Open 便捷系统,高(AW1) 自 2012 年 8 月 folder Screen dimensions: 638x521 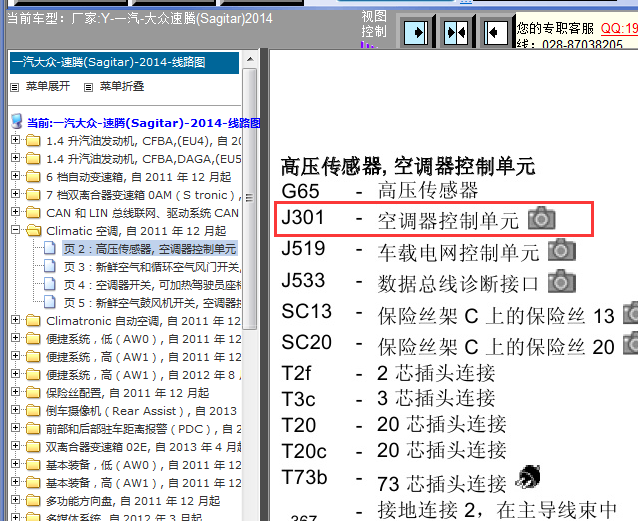pos(144,375)
